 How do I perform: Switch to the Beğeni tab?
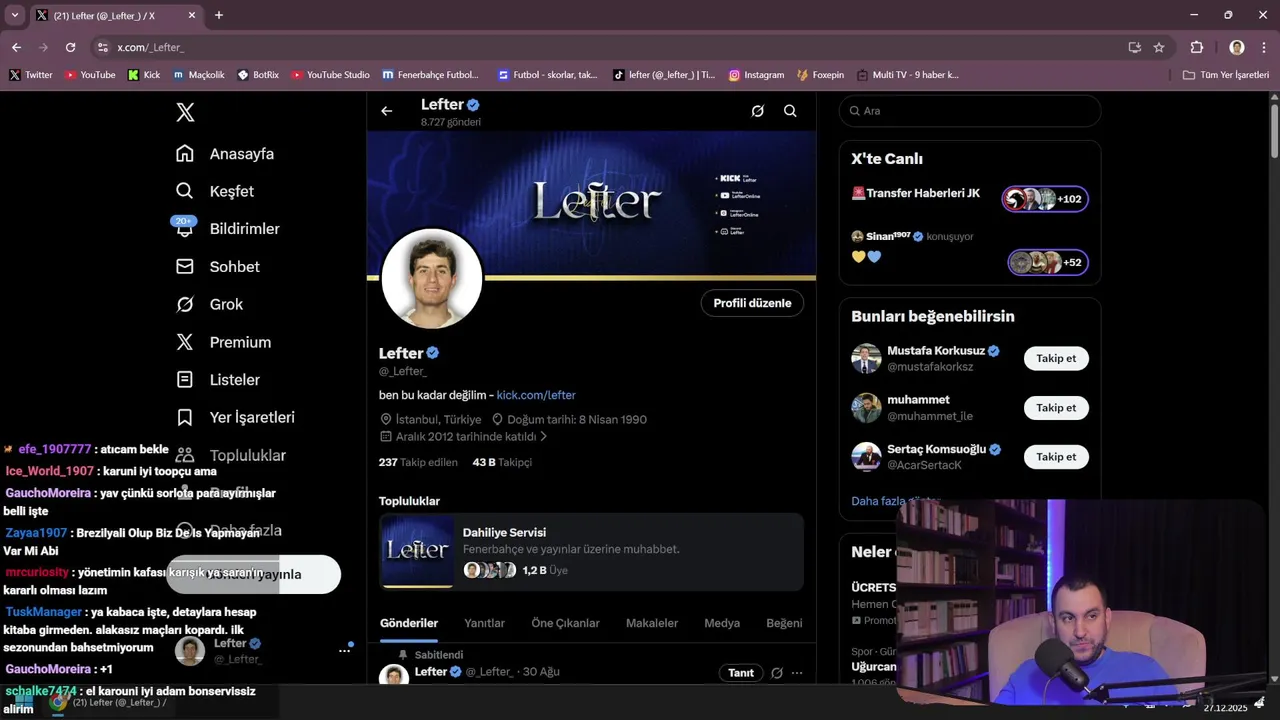[784, 623]
